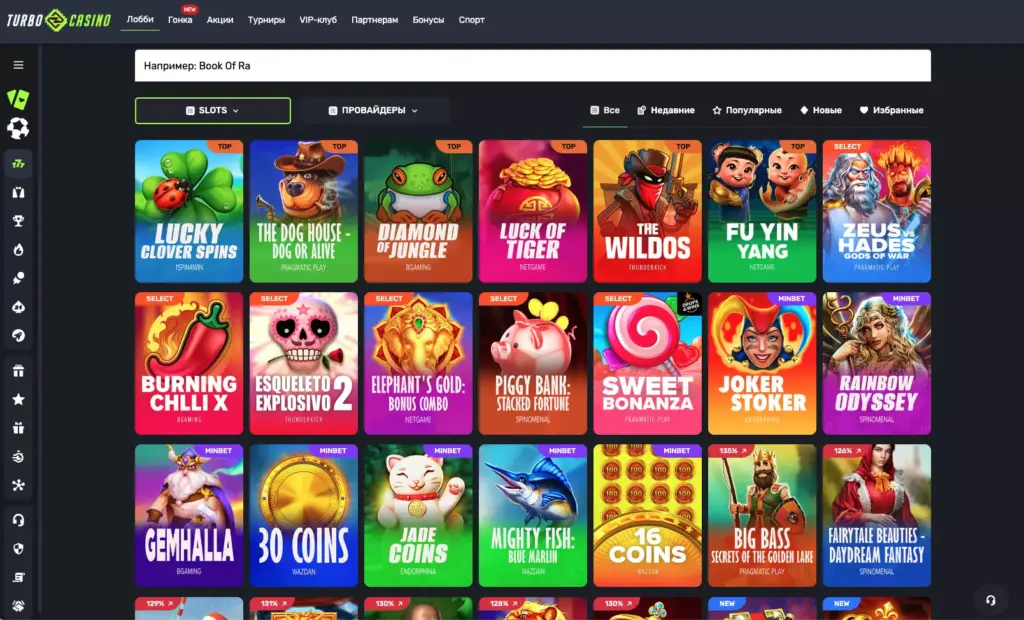Viewport: 1024px width, 620px height.
Task: Open the SLOTS category dropdown
Action: [212, 110]
